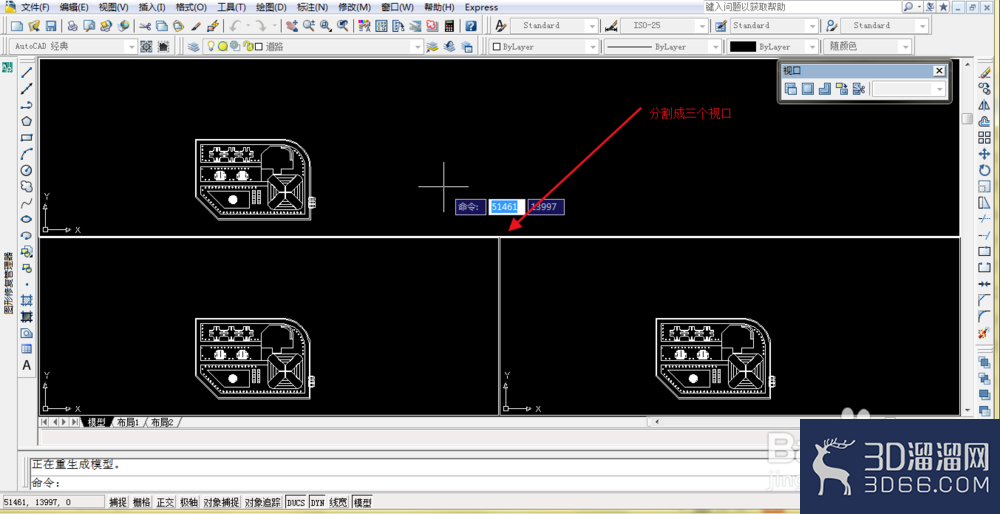Select the Ellipse draw tool

[27, 219]
